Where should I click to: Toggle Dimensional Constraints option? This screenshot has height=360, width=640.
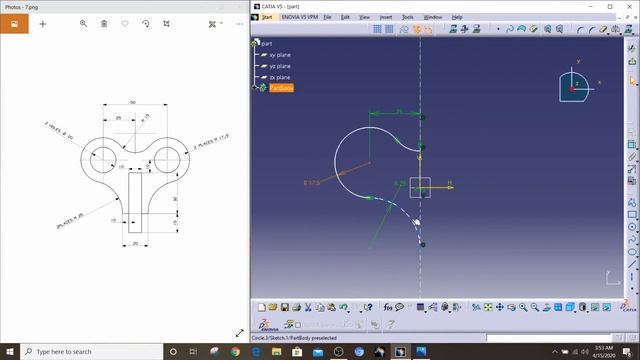428,29
